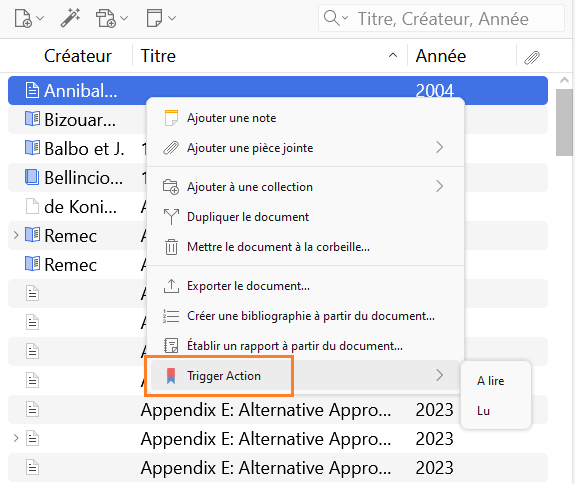Viewport: 575px width, 484px height.
Task: Click the attachment paperclip column header
Action: (532, 57)
